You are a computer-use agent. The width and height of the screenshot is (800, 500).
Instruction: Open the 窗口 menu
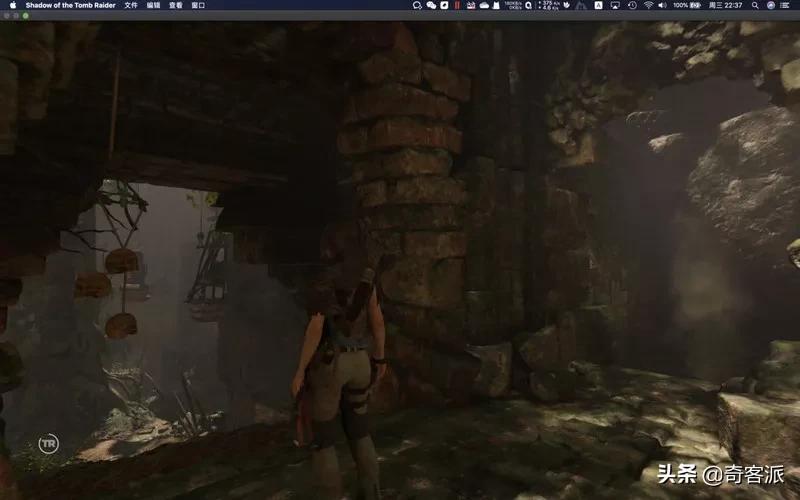click(198, 5)
